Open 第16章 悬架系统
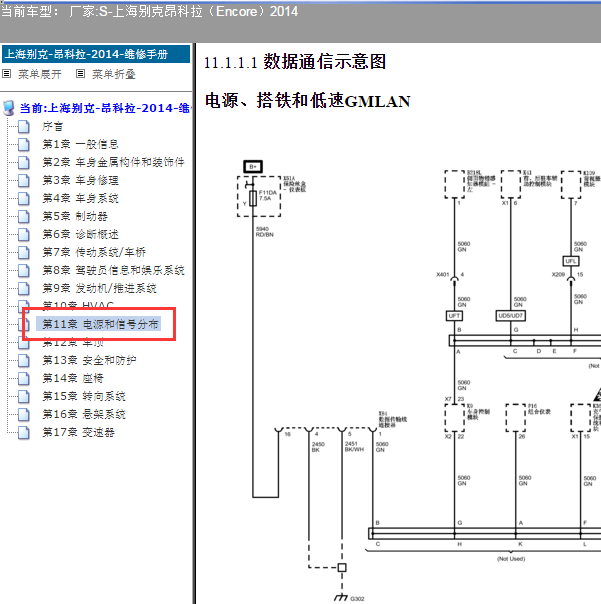Screen dimensions: 601x604 tap(84, 414)
